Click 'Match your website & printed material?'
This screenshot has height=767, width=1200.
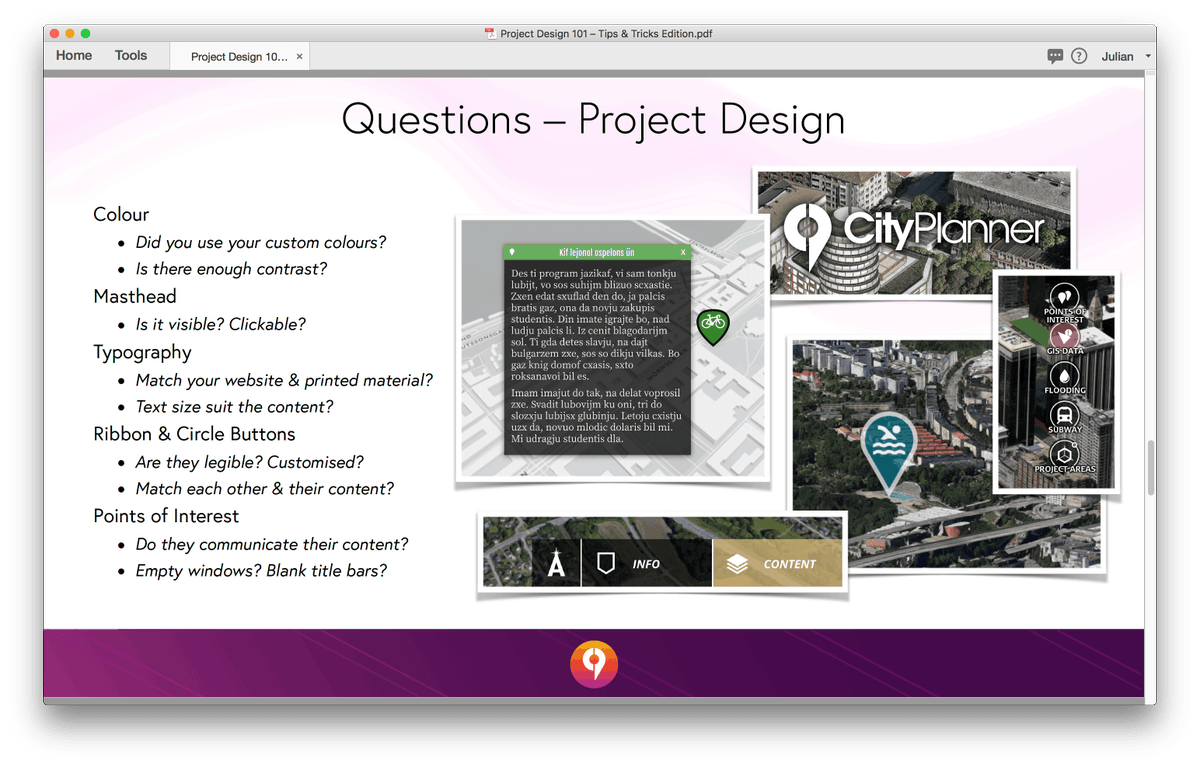(284, 380)
